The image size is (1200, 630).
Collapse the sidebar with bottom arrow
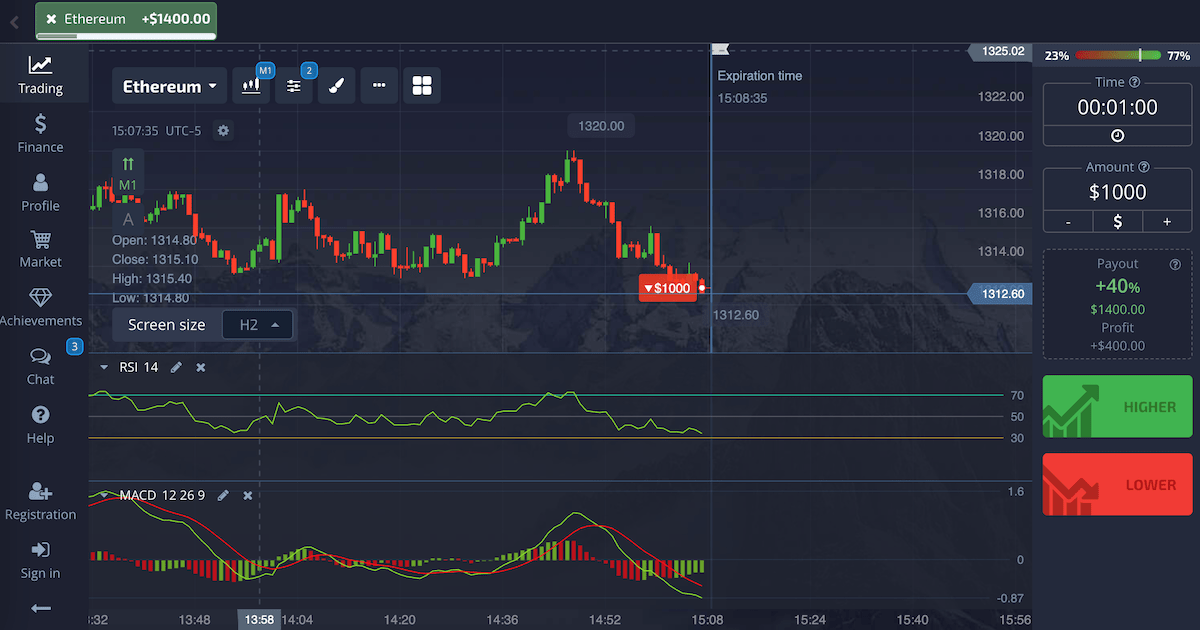click(x=40, y=608)
